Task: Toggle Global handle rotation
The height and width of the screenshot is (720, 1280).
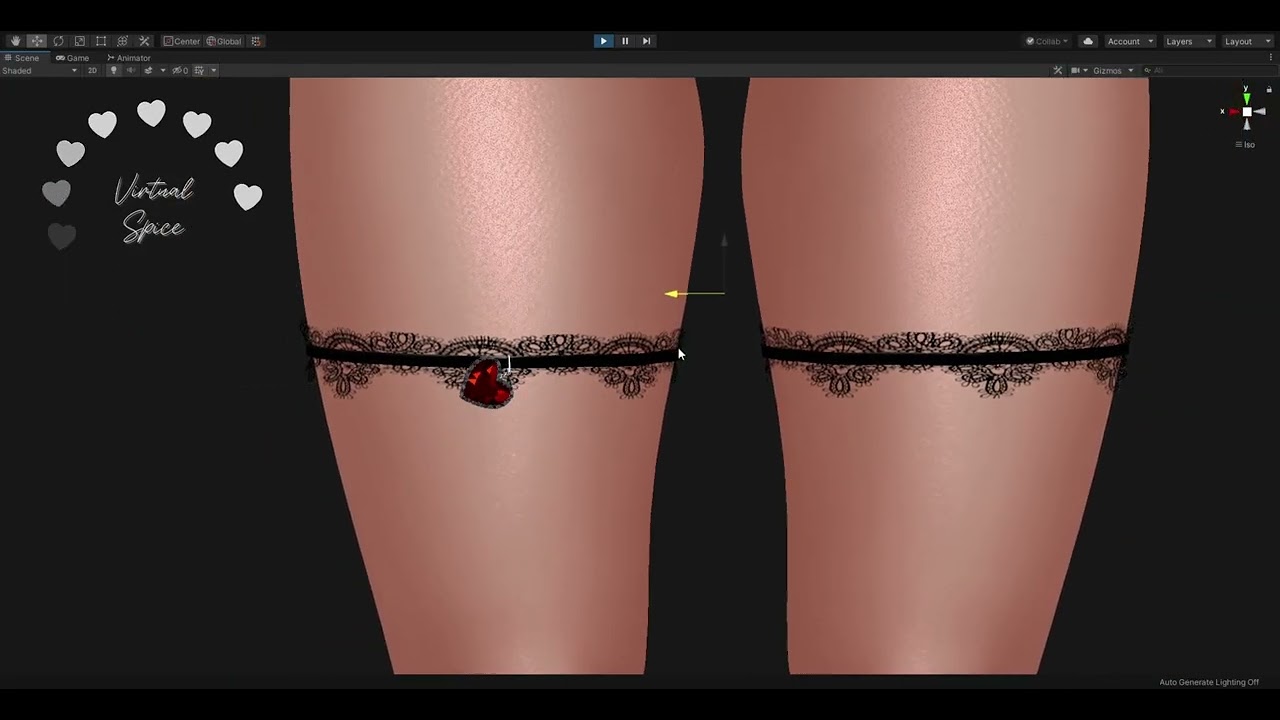Action: pyautogui.click(x=224, y=41)
